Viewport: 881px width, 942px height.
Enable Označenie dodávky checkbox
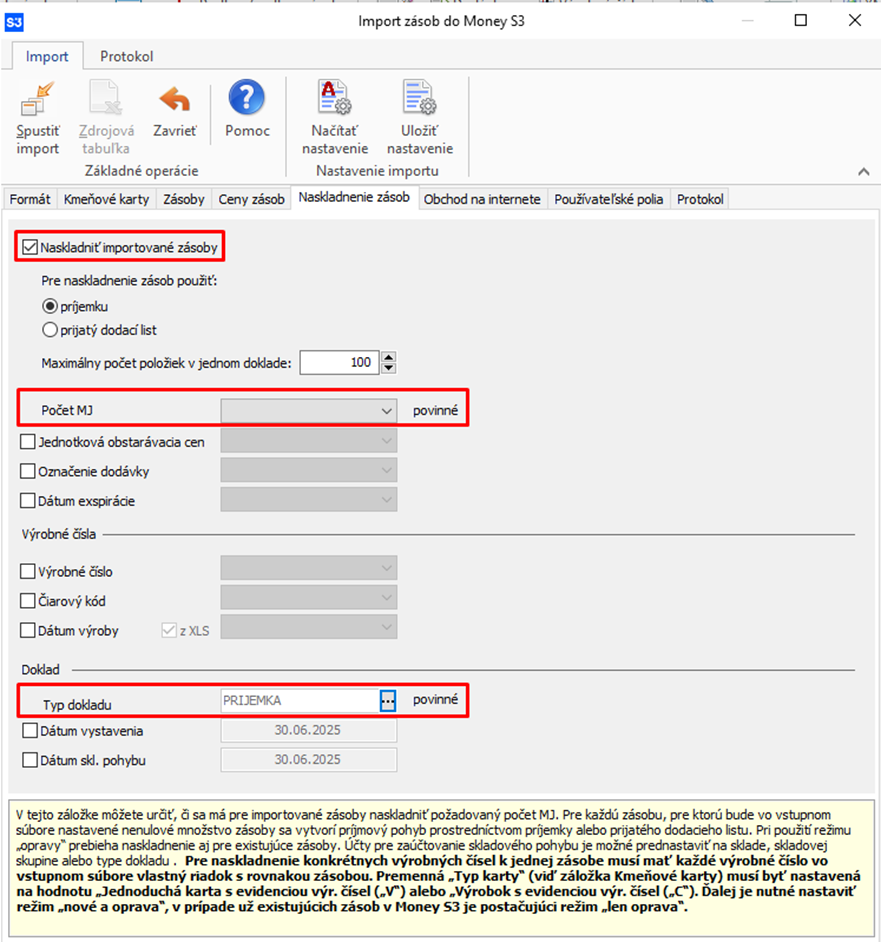pos(28,471)
